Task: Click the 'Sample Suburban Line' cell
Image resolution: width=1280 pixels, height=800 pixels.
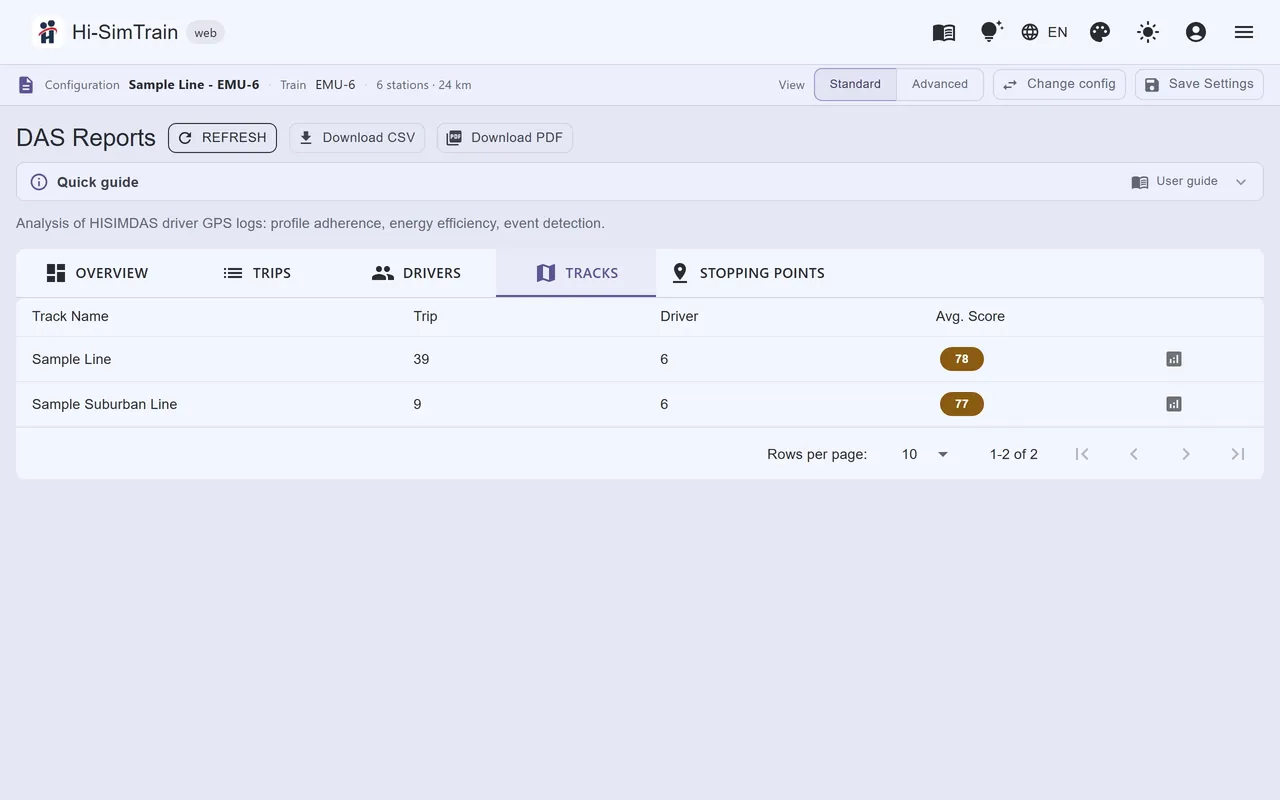Action: [x=105, y=404]
